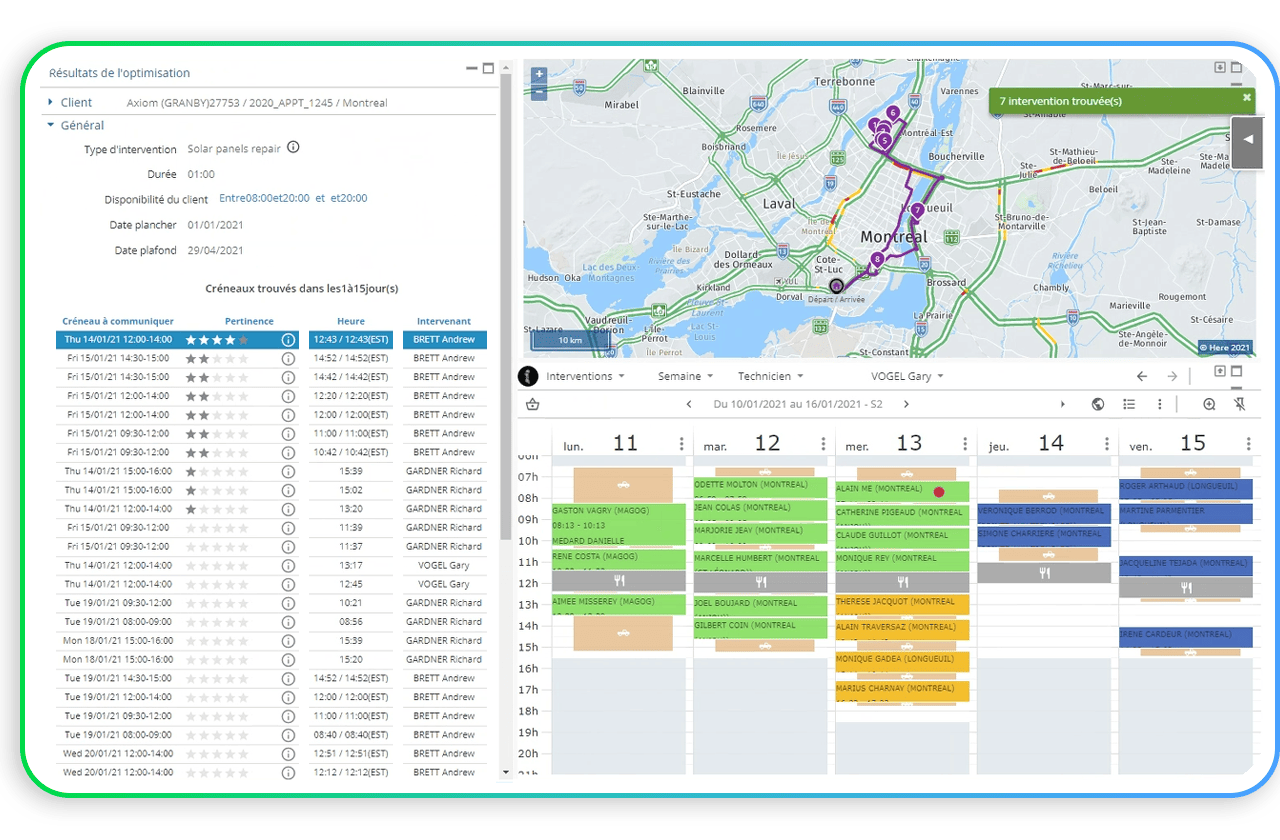
Task: Open info icon in the 12:43 row
Action: (x=288, y=340)
